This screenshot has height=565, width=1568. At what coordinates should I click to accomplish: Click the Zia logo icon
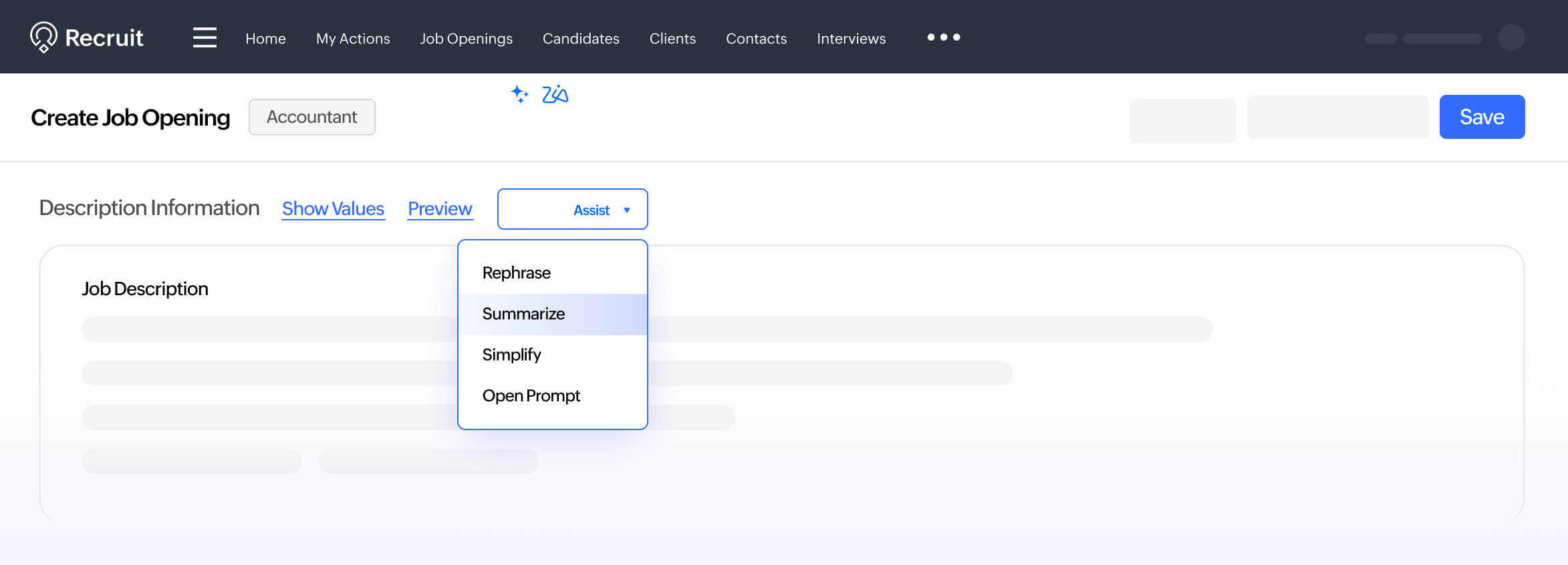[555, 95]
